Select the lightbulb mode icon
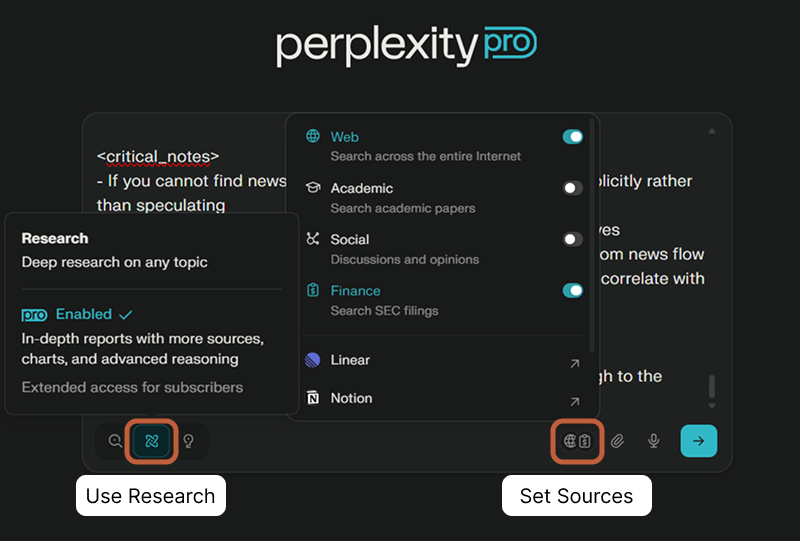This screenshot has height=541, width=800. pyautogui.click(x=188, y=441)
